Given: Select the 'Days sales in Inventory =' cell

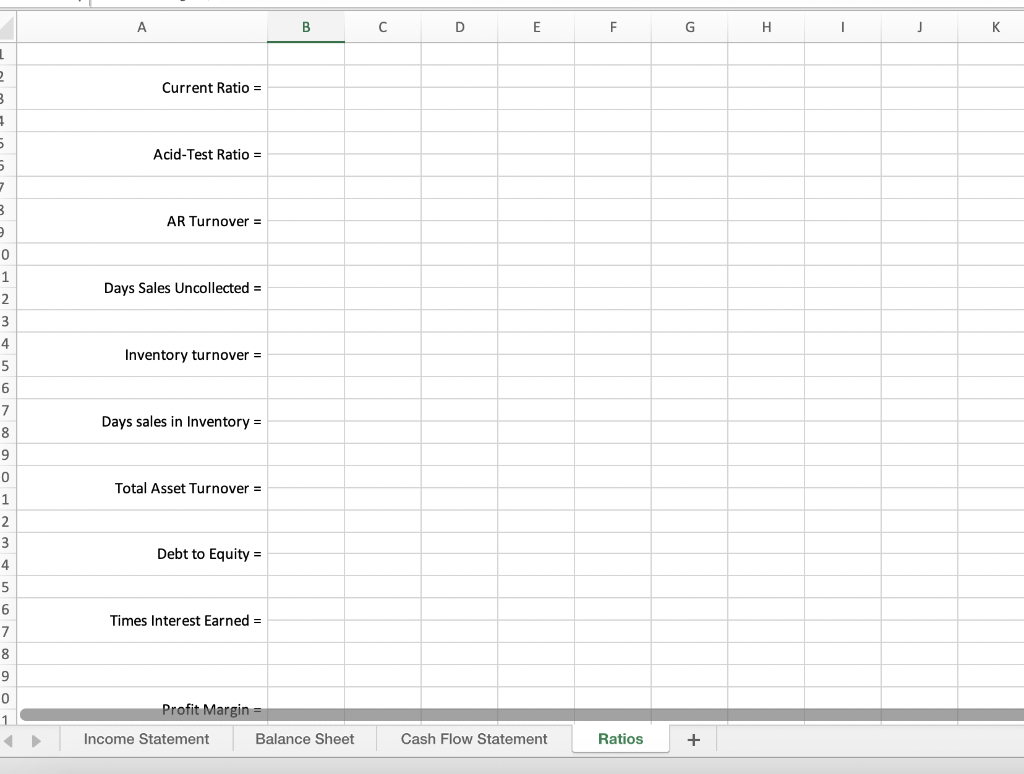Looking at the screenshot, I should [142, 421].
